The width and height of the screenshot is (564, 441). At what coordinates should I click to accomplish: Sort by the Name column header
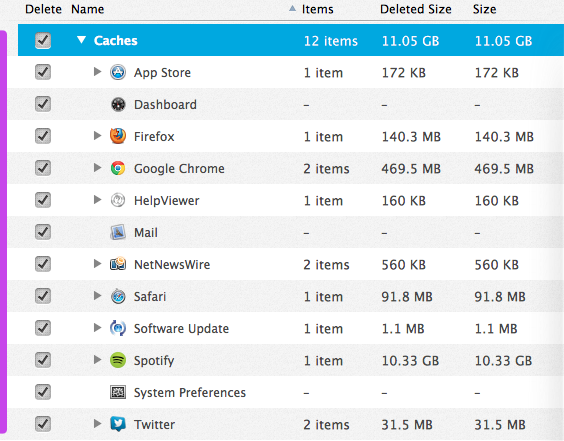[87, 9]
